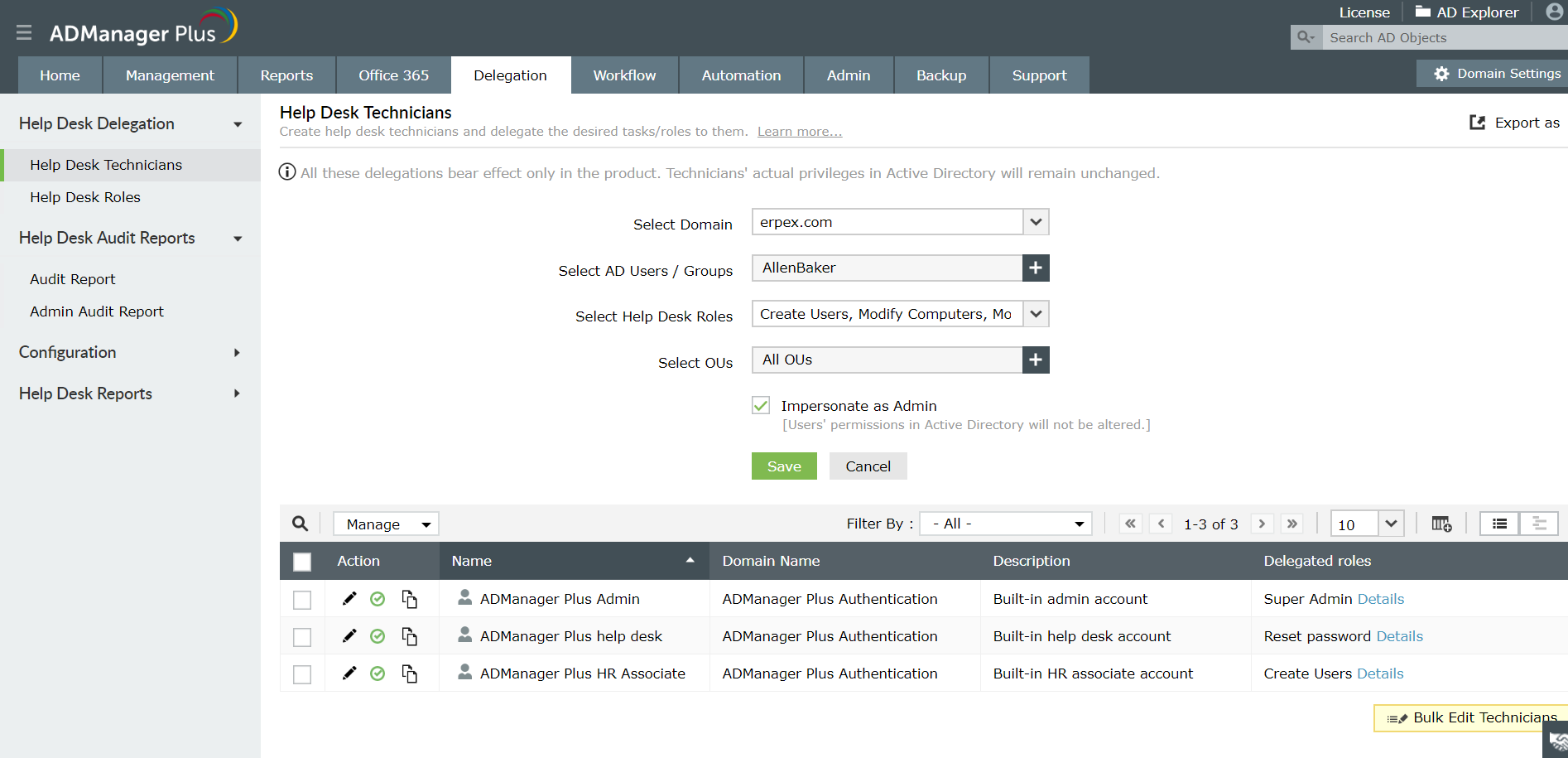Screen dimensions: 1568x758
Task: Switch to the Office 365 tab
Action: coord(394,75)
